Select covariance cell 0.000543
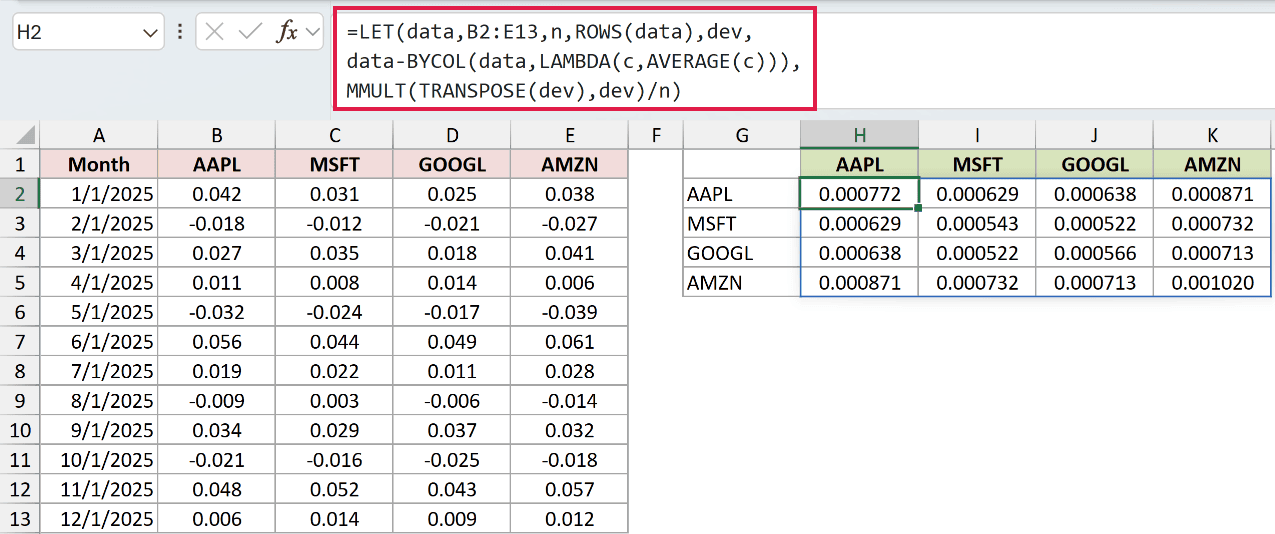Screen dimensions: 1275x534 coord(977,223)
